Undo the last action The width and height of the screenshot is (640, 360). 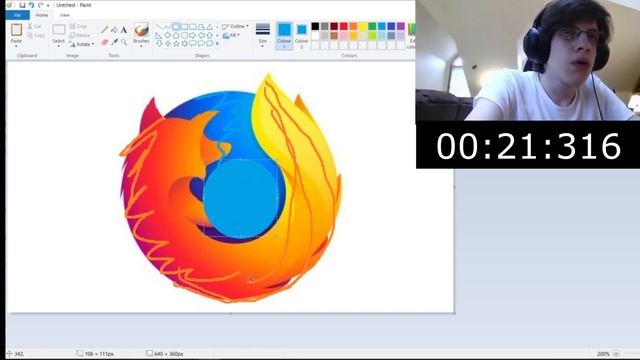tap(31, 5)
